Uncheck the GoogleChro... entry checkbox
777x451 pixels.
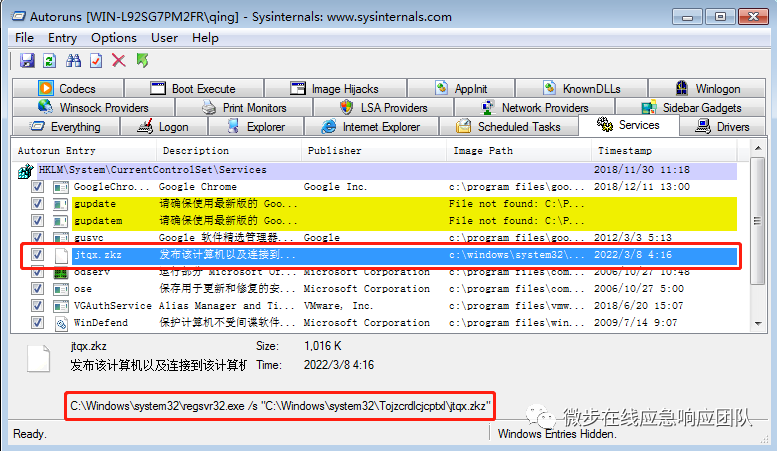coord(37,187)
